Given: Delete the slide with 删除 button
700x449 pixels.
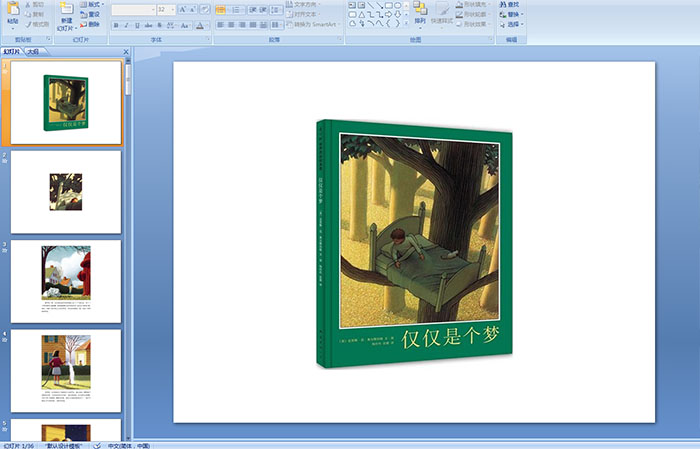Looking at the screenshot, I should [90, 24].
